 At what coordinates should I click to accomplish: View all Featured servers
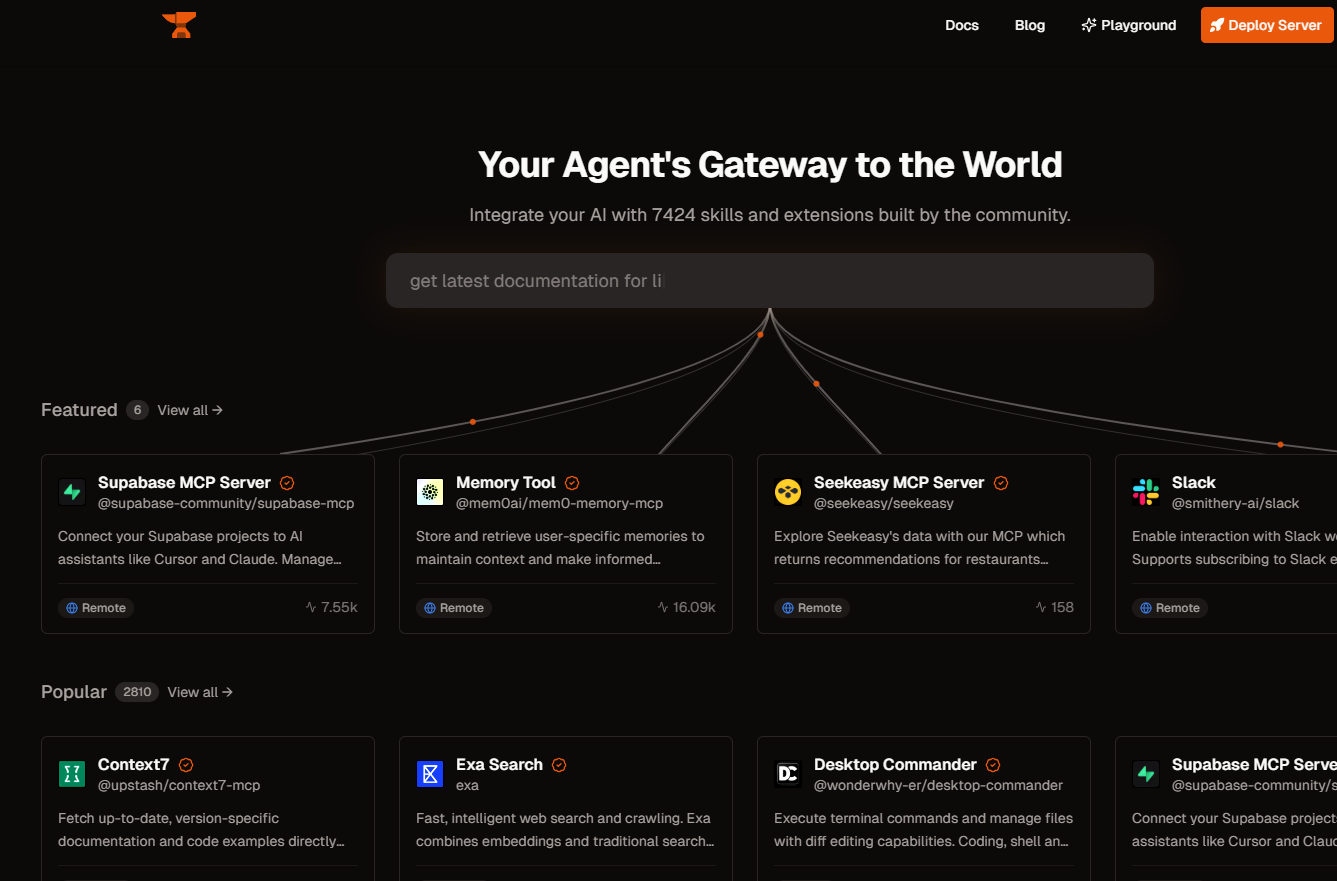(190, 410)
